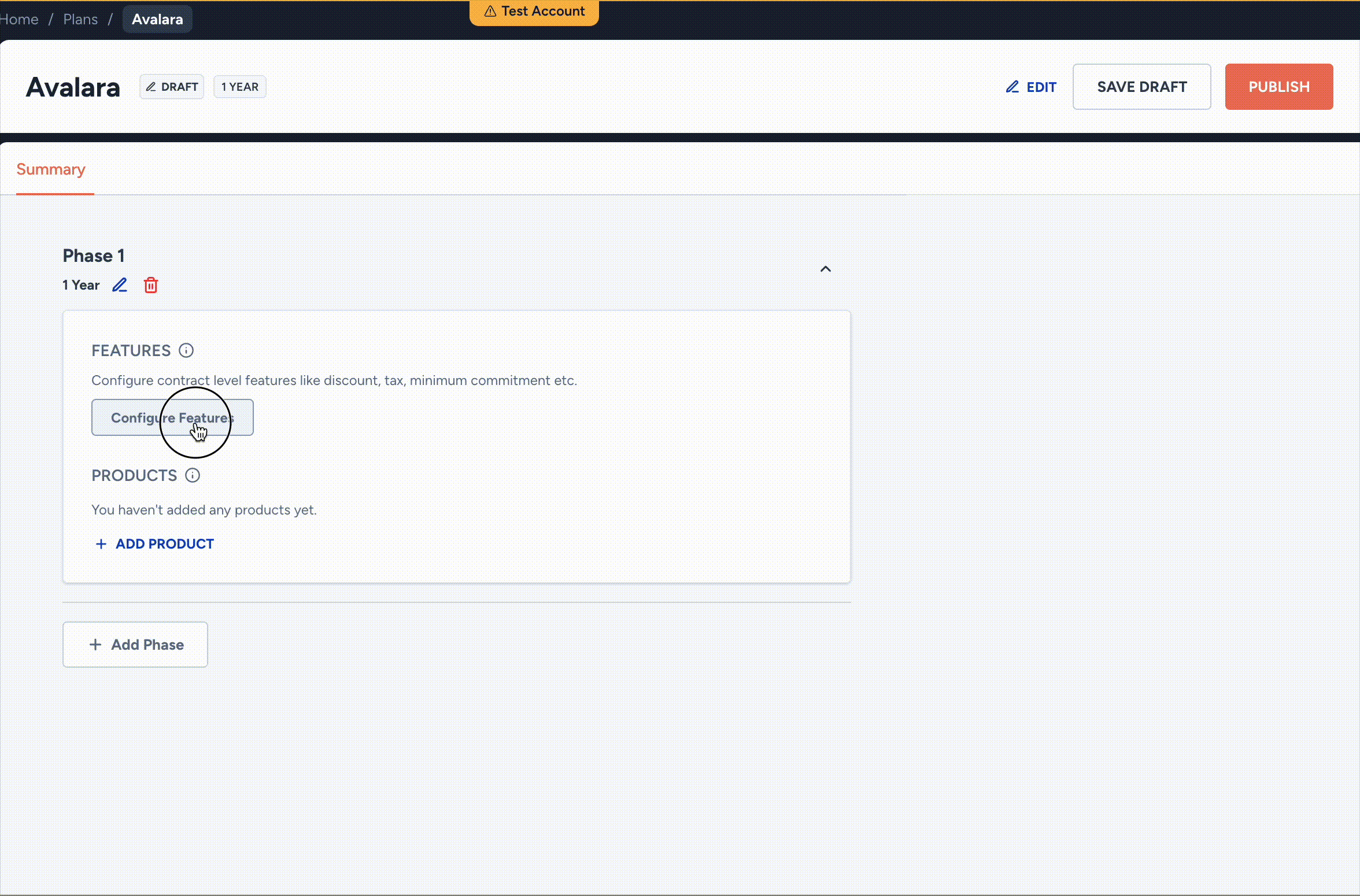Click the Avalara plan title
The height and width of the screenshot is (896, 1360).
[x=73, y=87]
